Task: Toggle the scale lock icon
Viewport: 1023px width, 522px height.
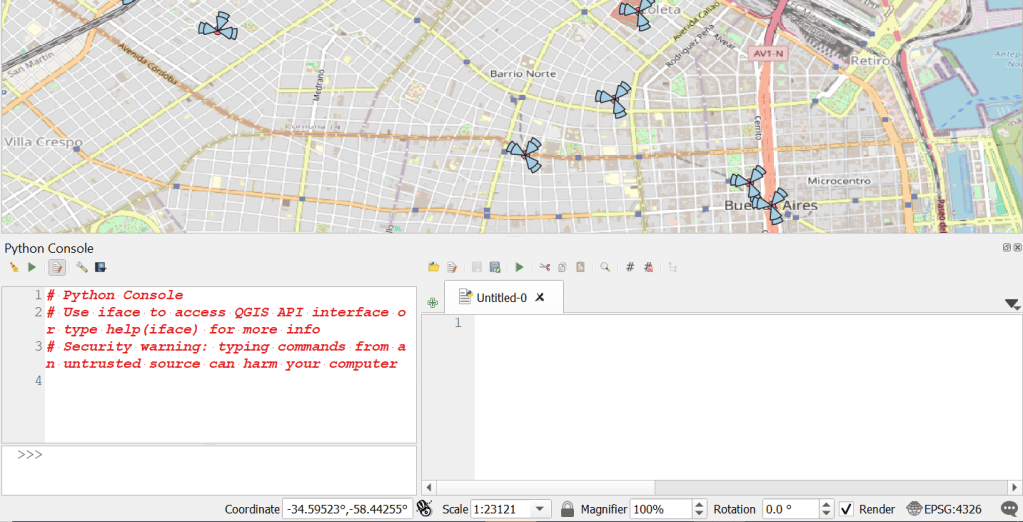Action: point(567,509)
